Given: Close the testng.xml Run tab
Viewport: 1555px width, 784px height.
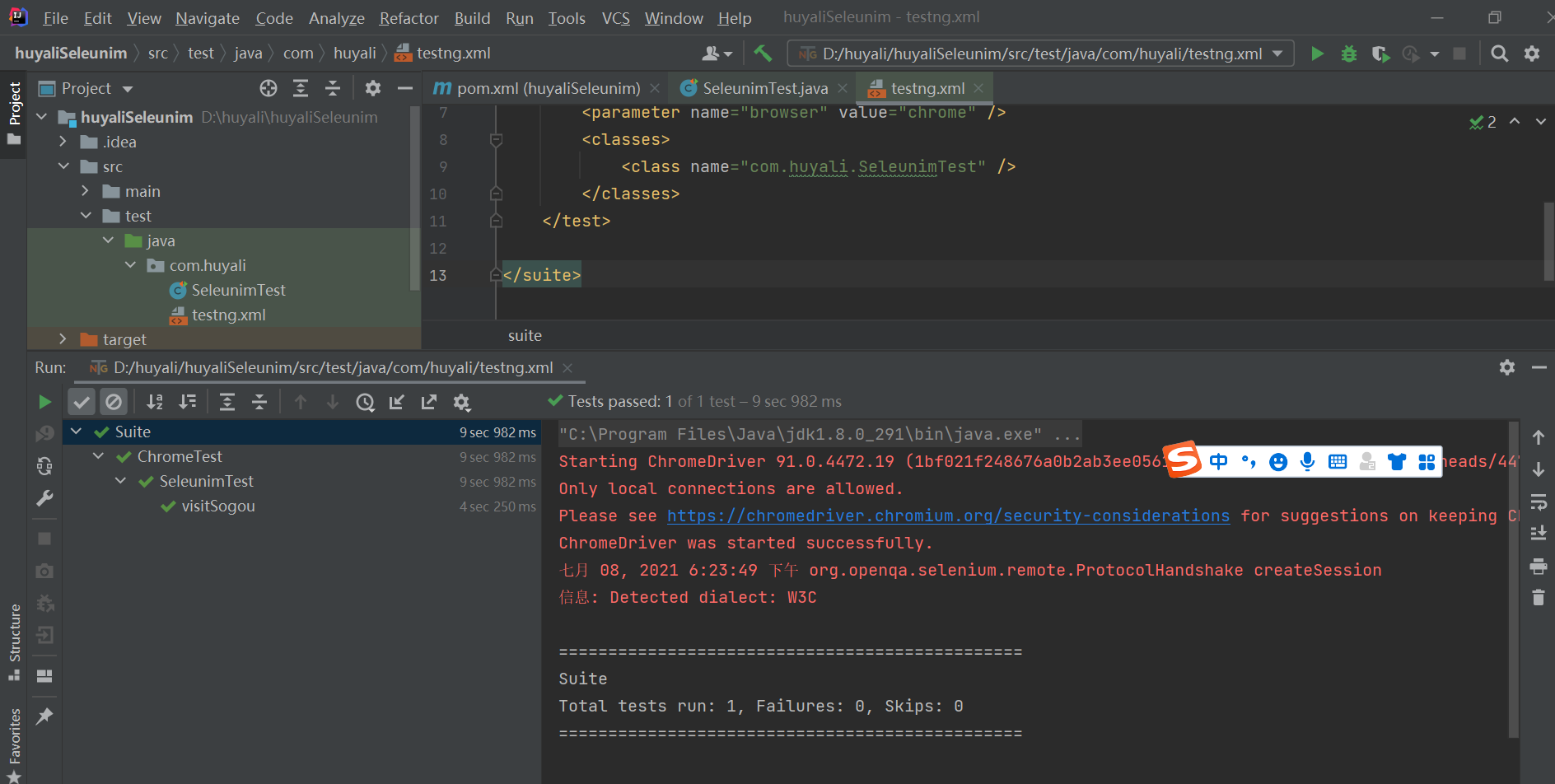Looking at the screenshot, I should [x=567, y=368].
